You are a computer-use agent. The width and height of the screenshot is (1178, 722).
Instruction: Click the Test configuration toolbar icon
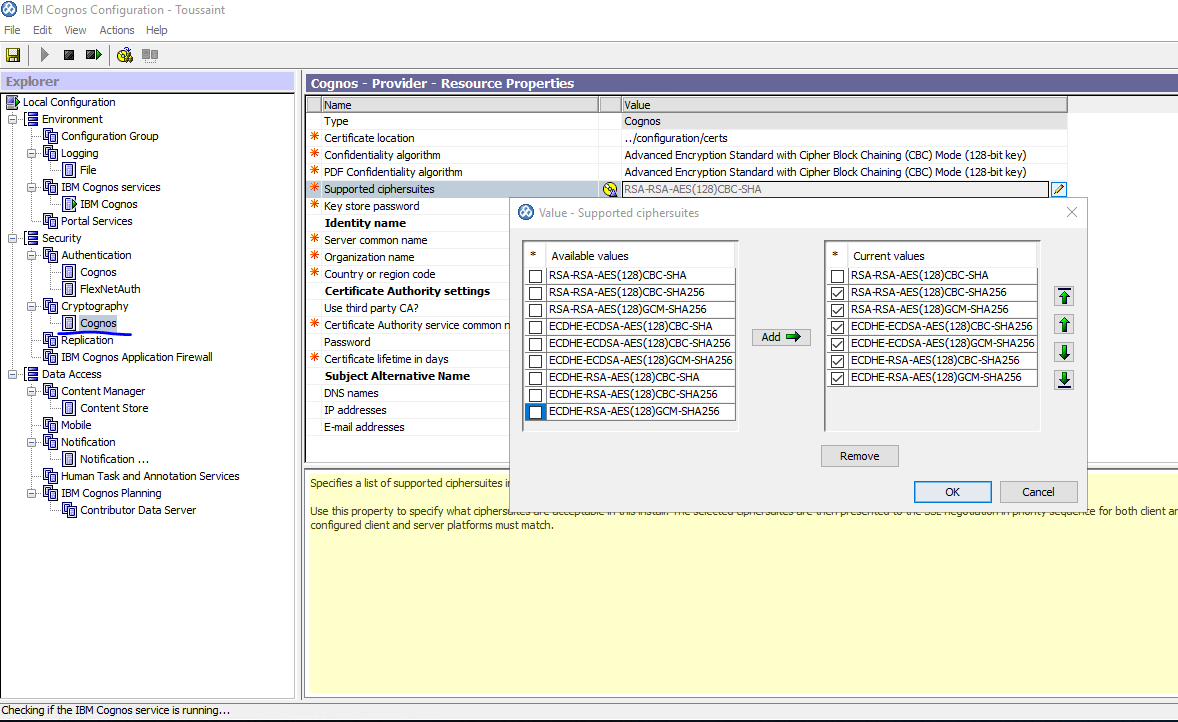coord(125,55)
